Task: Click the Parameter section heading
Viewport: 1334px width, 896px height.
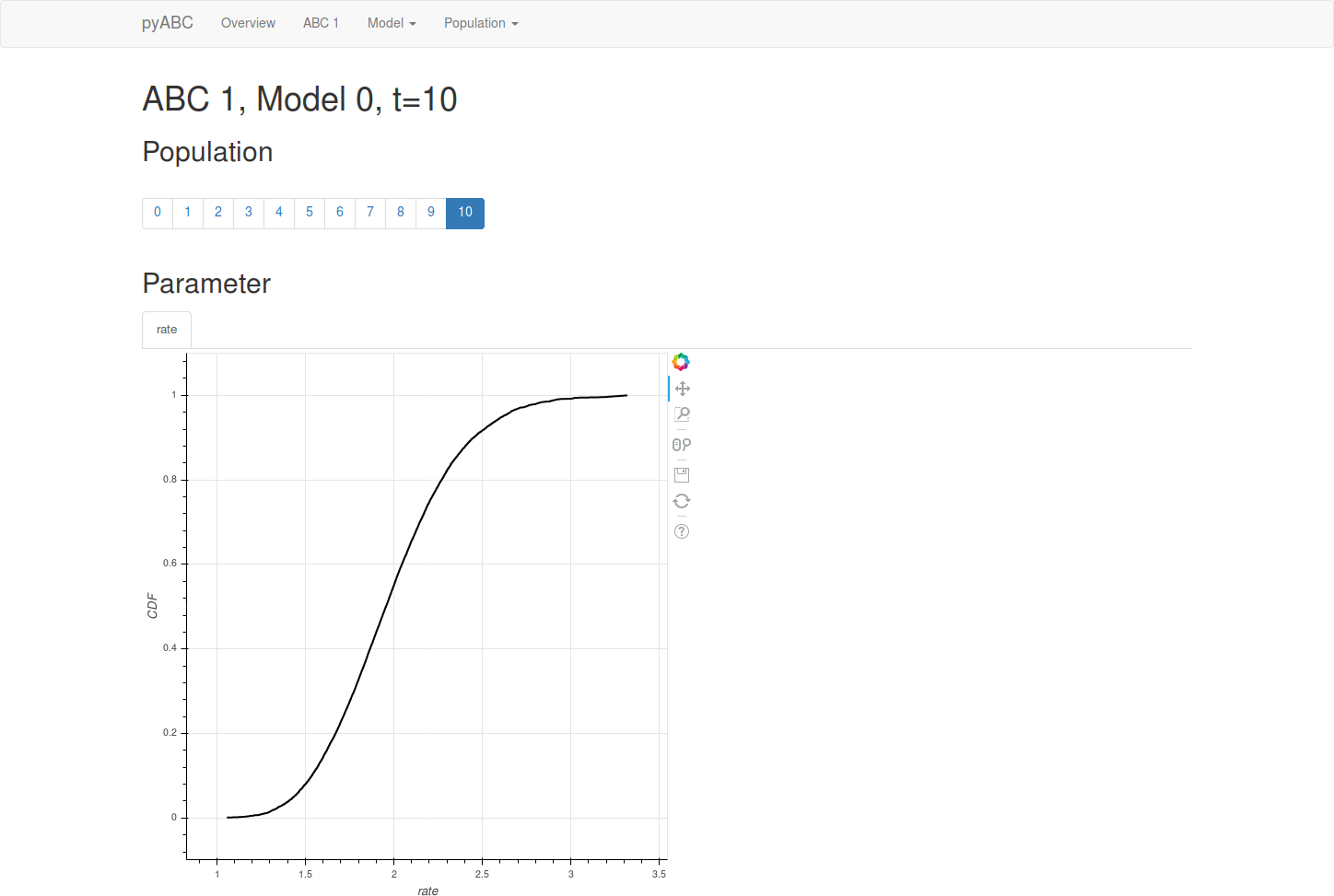Action: (x=206, y=284)
